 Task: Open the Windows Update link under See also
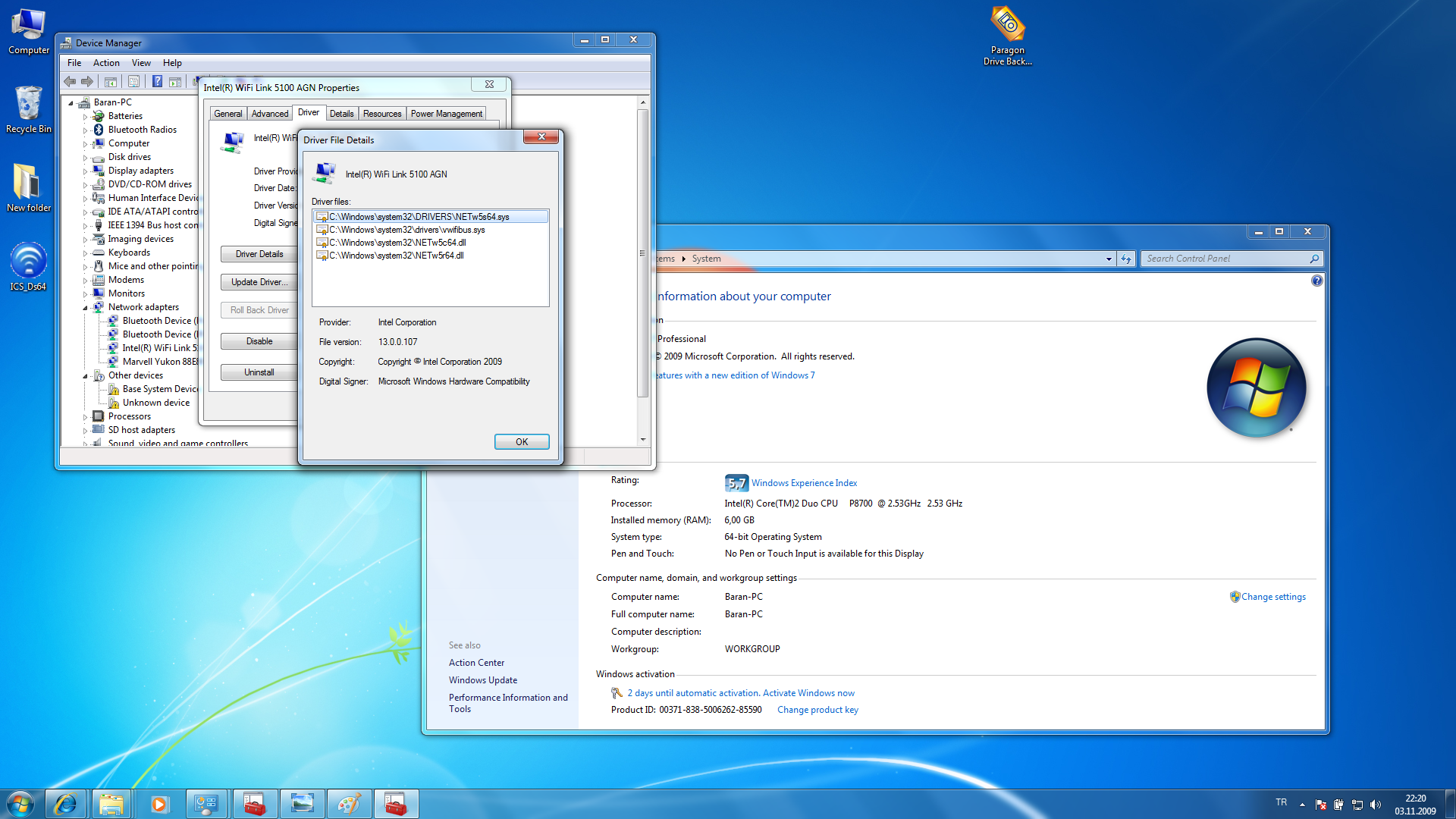pyautogui.click(x=483, y=680)
